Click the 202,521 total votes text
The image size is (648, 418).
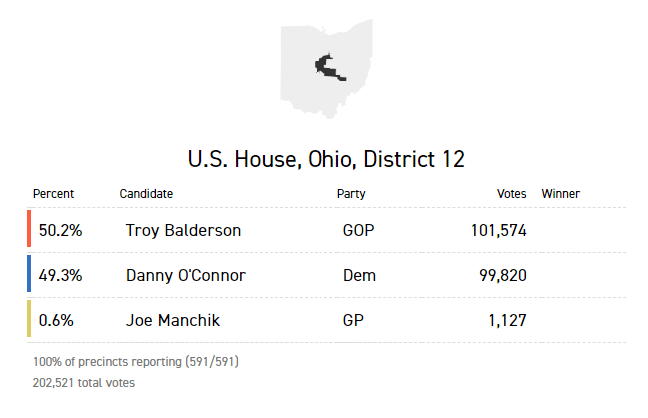tap(84, 383)
